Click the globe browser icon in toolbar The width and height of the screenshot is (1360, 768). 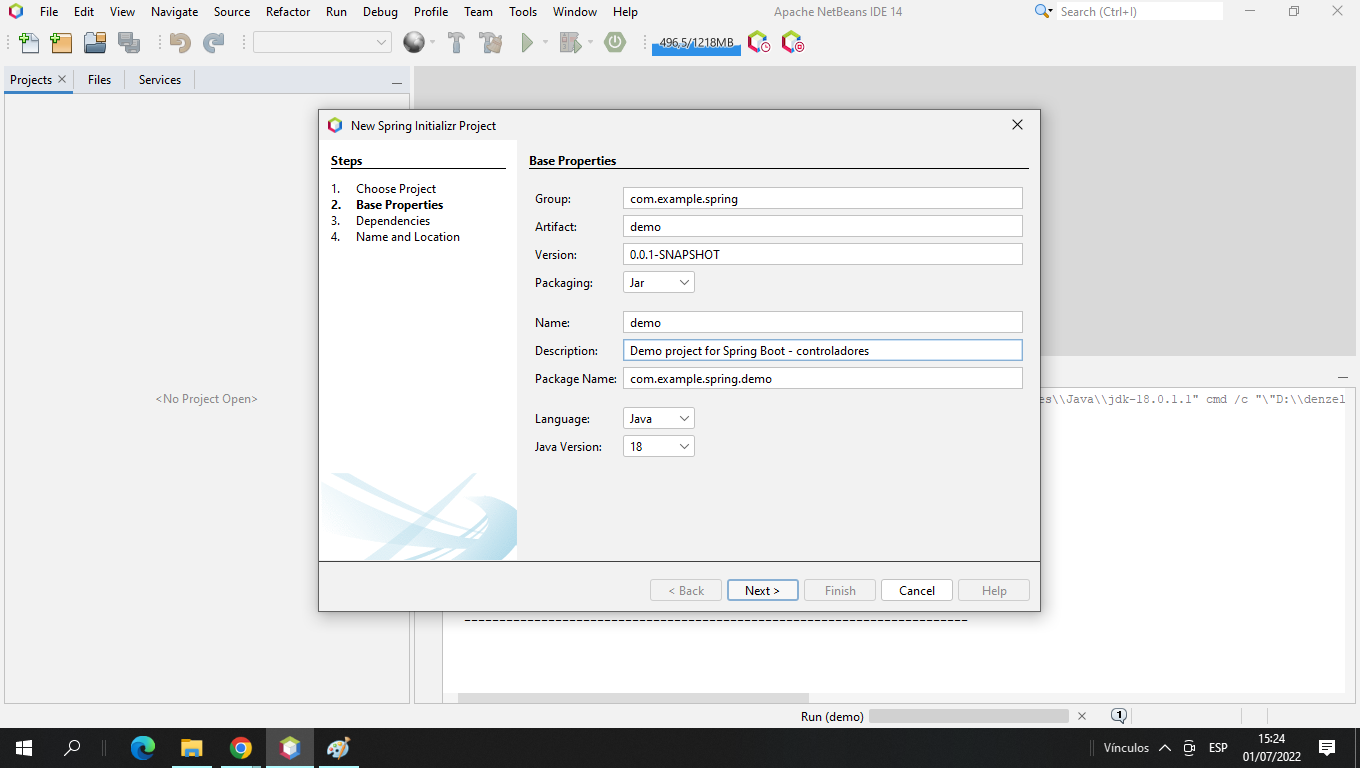413,42
